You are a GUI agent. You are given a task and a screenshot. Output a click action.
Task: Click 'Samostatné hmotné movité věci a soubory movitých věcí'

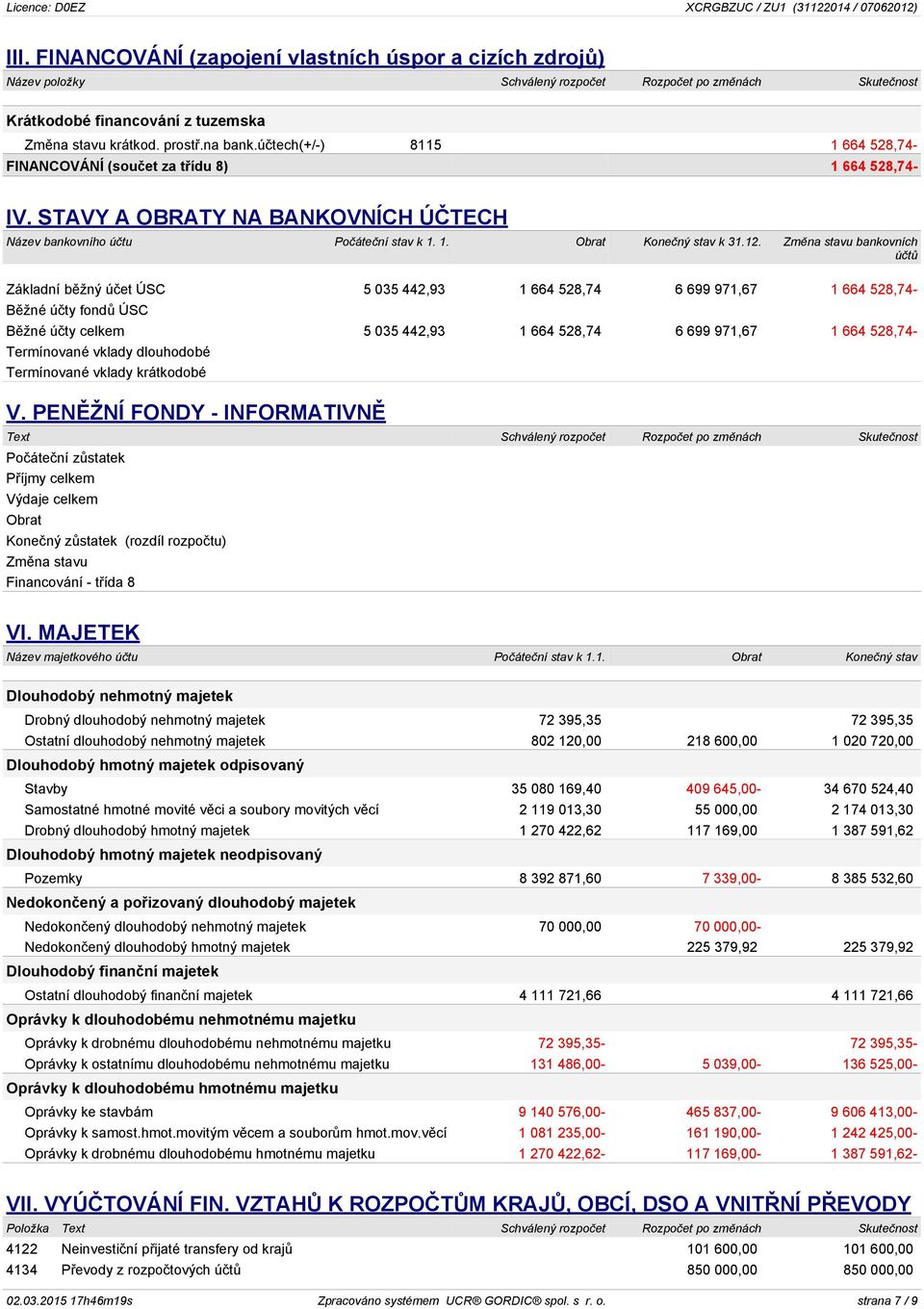[x=201, y=809]
